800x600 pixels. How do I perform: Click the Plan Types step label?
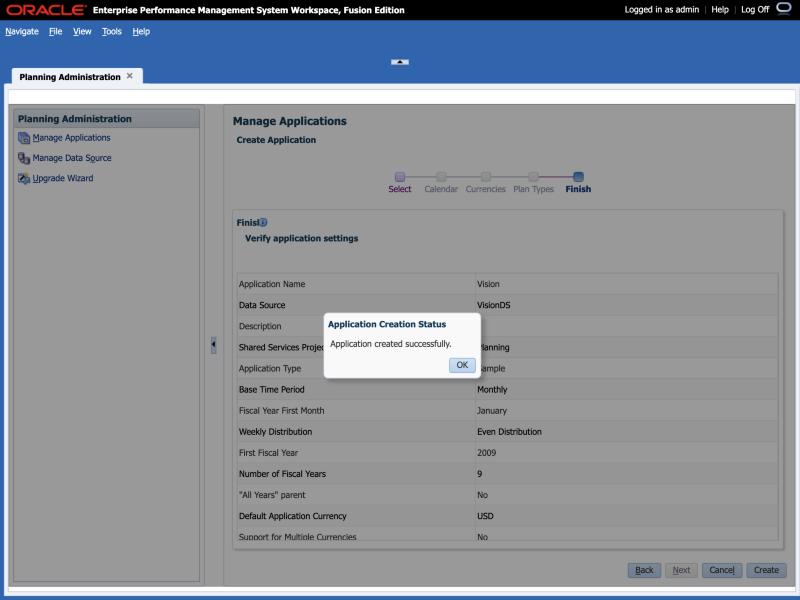click(x=533, y=189)
